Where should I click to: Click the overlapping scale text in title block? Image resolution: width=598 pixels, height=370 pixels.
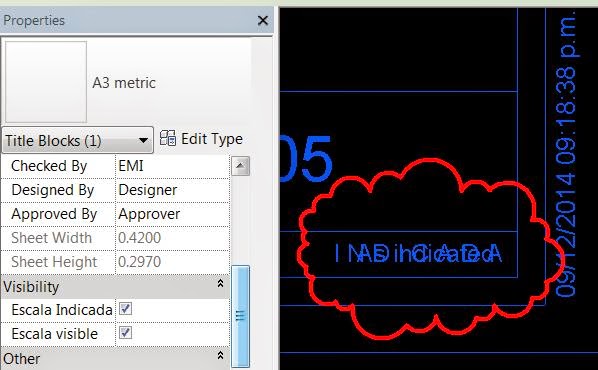coord(418,253)
